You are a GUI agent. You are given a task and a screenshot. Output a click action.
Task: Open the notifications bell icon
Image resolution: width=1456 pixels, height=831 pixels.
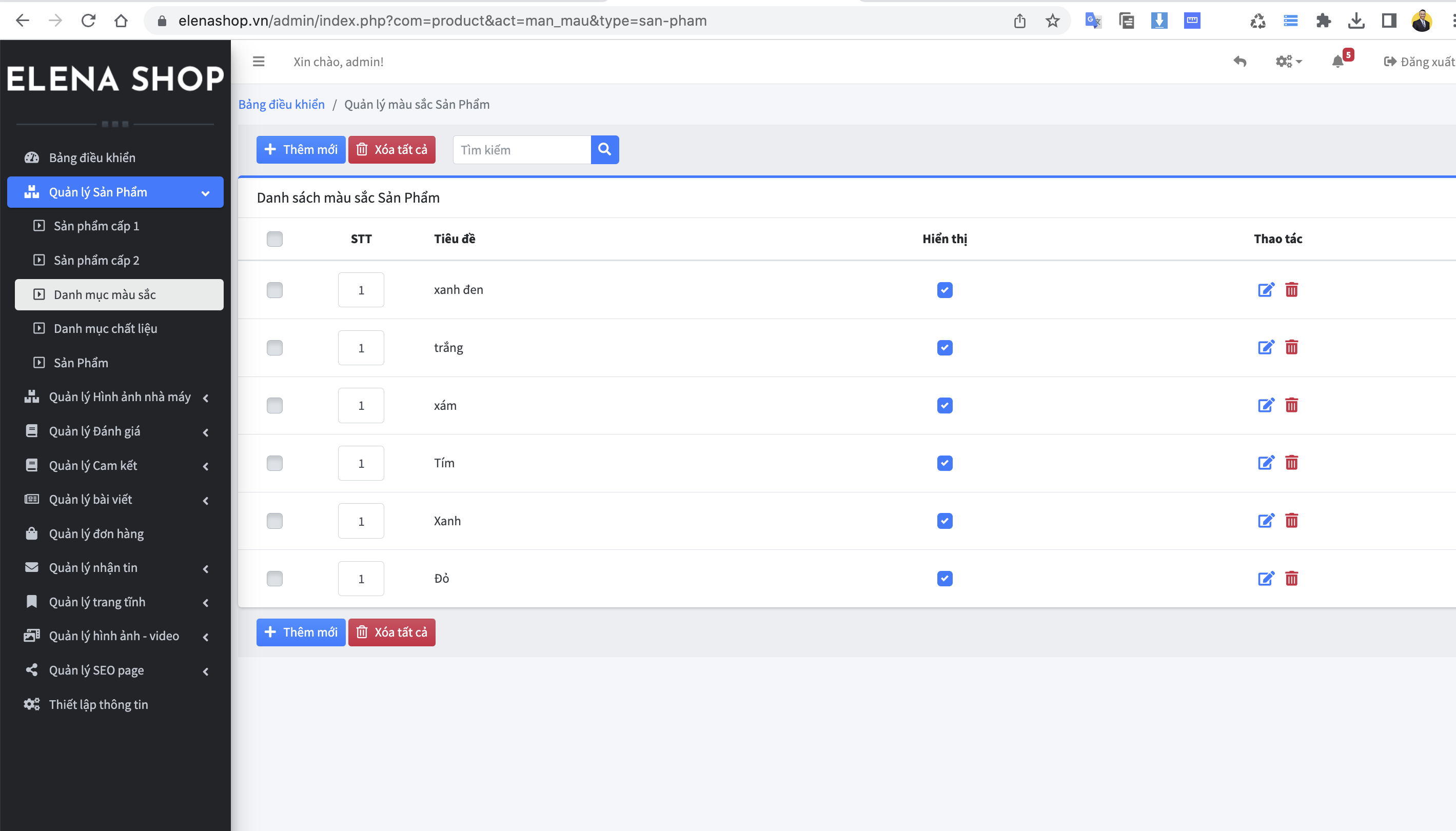(x=1338, y=62)
